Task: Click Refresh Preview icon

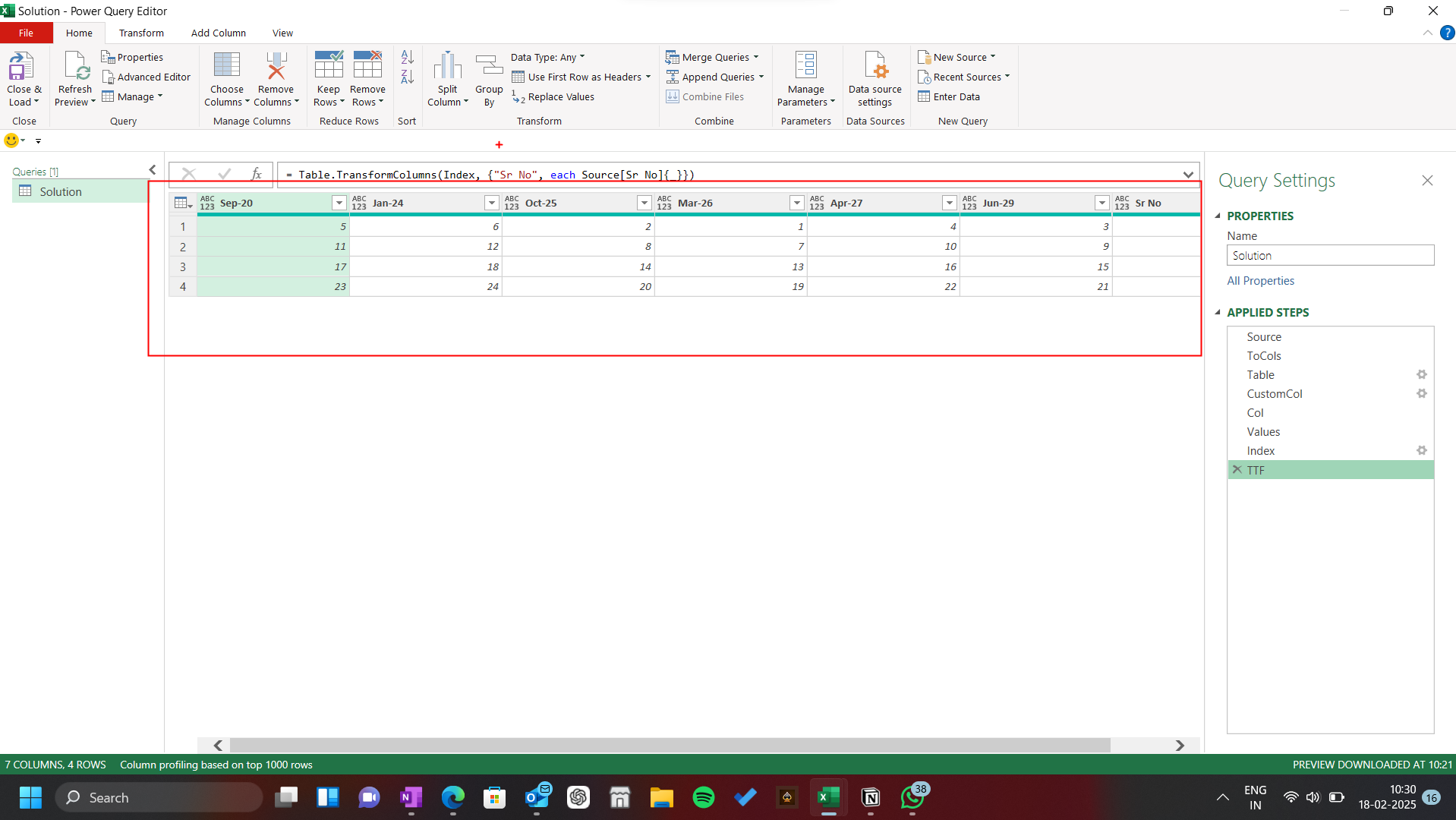Action: tap(76, 67)
